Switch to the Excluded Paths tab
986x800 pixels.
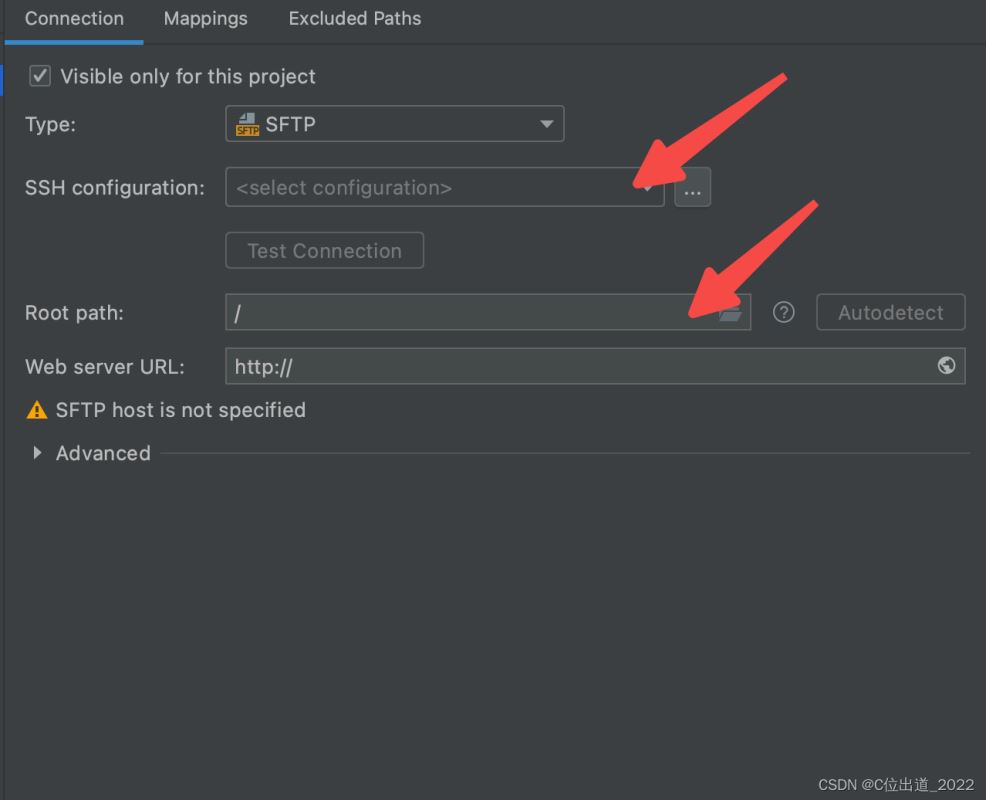355,19
